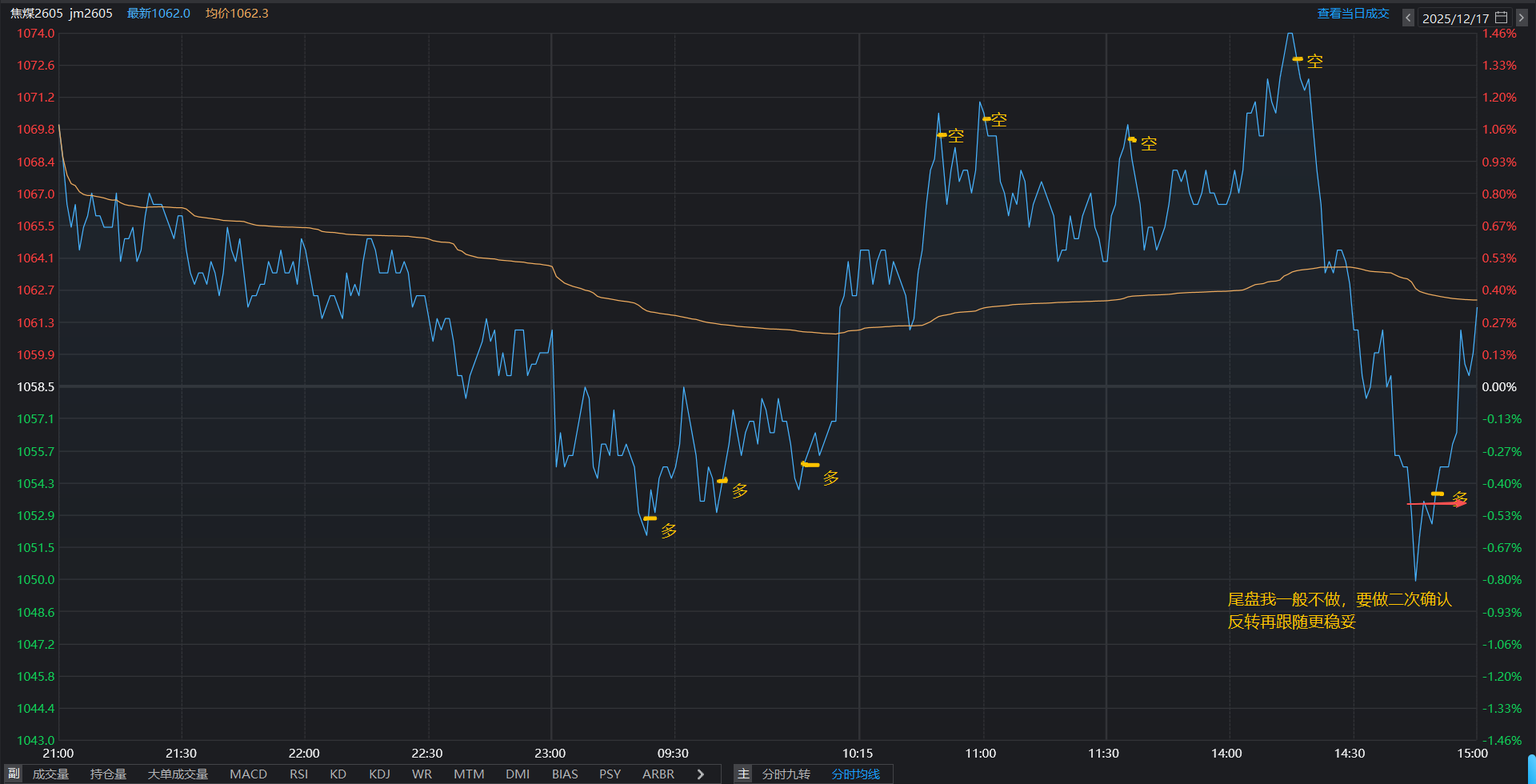Click the 2025/12/17 date field
Image resolution: width=1536 pixels, height=784 pixels.
click(x=1455, y=18)
